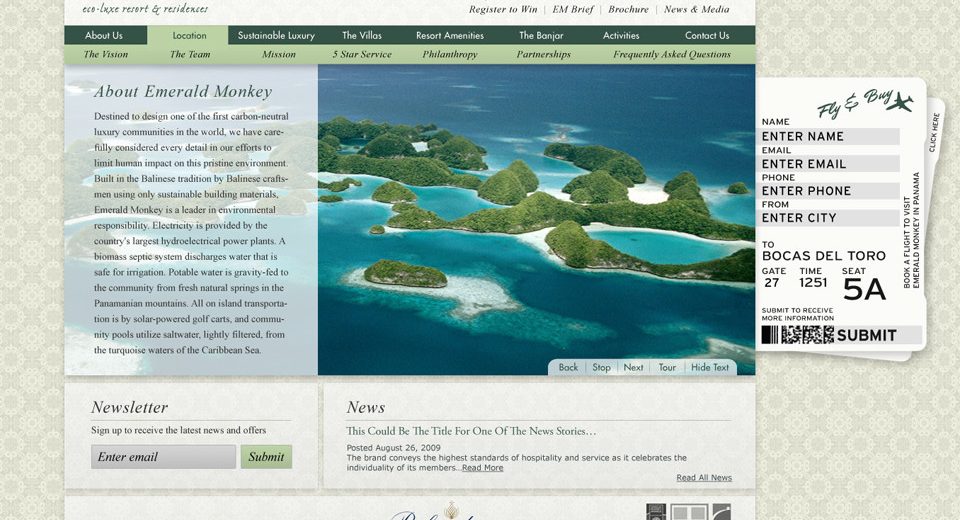Open Philanthropy subpage
The image size is (960, 520).
(450, 55)
